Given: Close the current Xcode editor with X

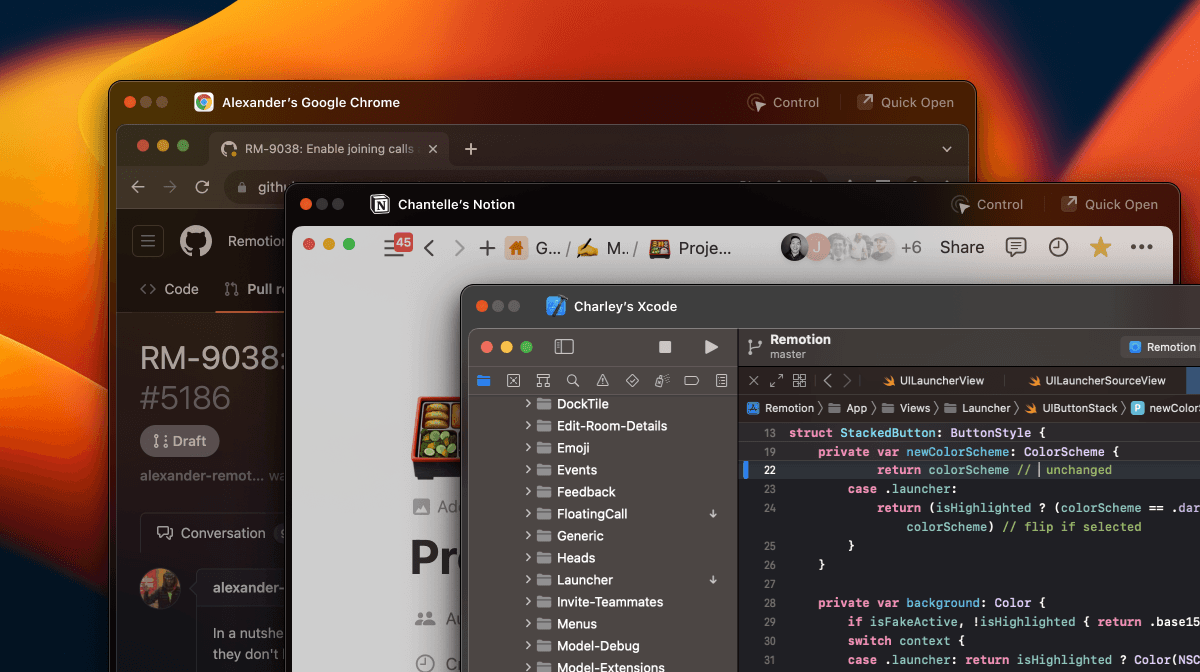Looking at the screenshot, I should tap(754, 381).
